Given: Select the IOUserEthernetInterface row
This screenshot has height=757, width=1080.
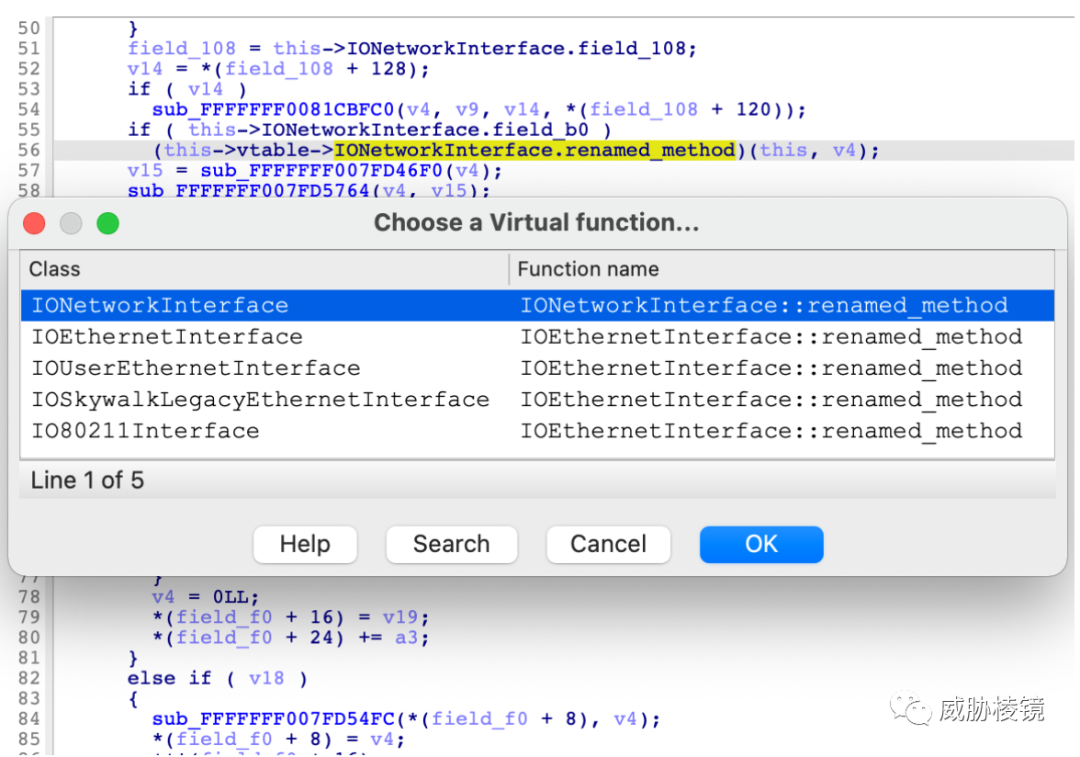Looking at the screenshot, I should 537,369.
